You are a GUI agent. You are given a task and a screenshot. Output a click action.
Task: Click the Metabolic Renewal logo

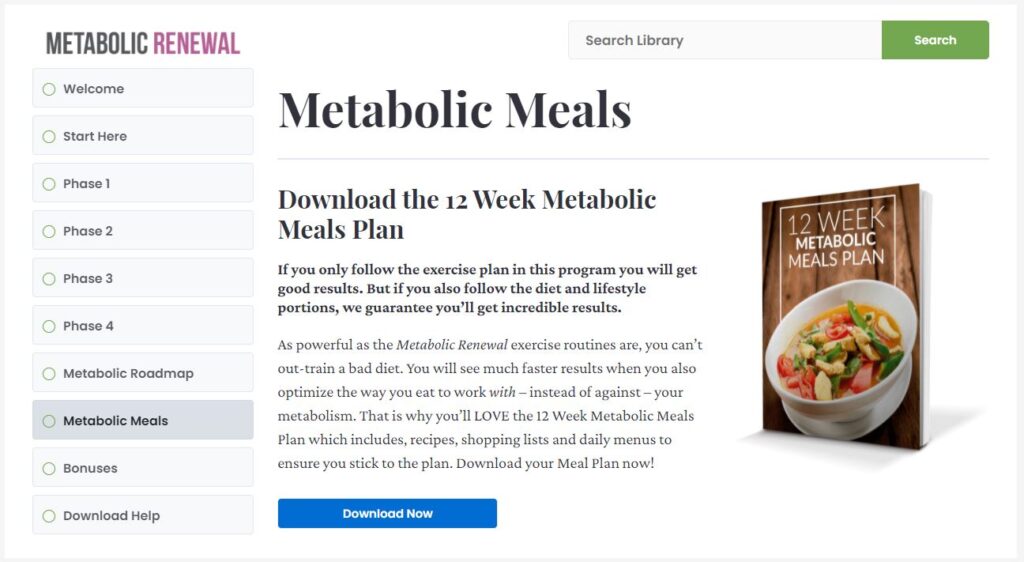coord(142,44)
